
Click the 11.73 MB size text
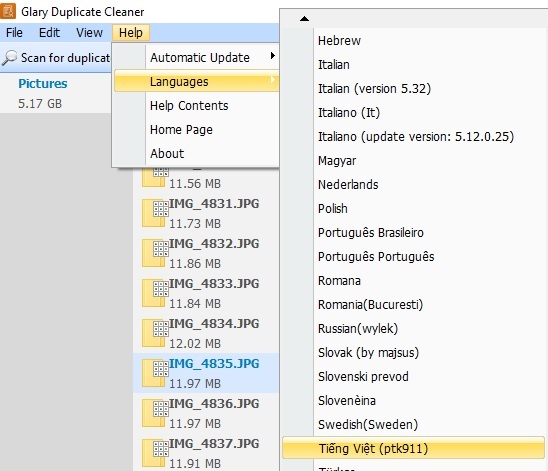(195, 224)
